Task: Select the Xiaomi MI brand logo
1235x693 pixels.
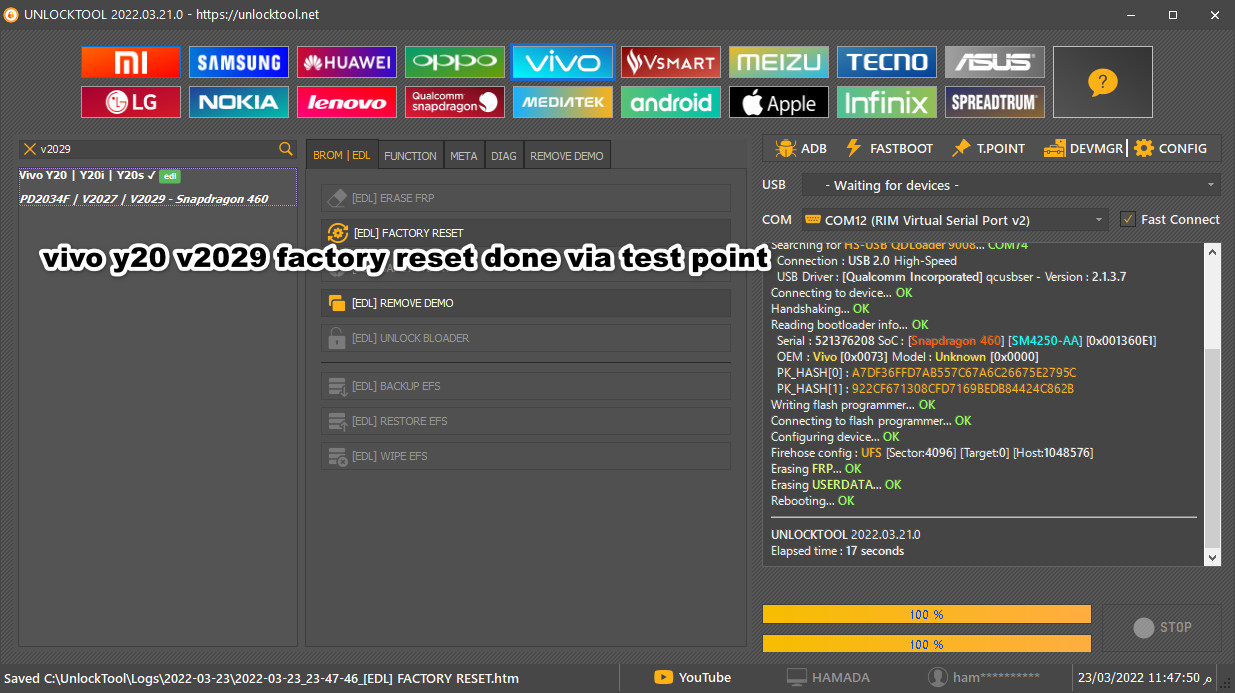Action: click(131, 62)
